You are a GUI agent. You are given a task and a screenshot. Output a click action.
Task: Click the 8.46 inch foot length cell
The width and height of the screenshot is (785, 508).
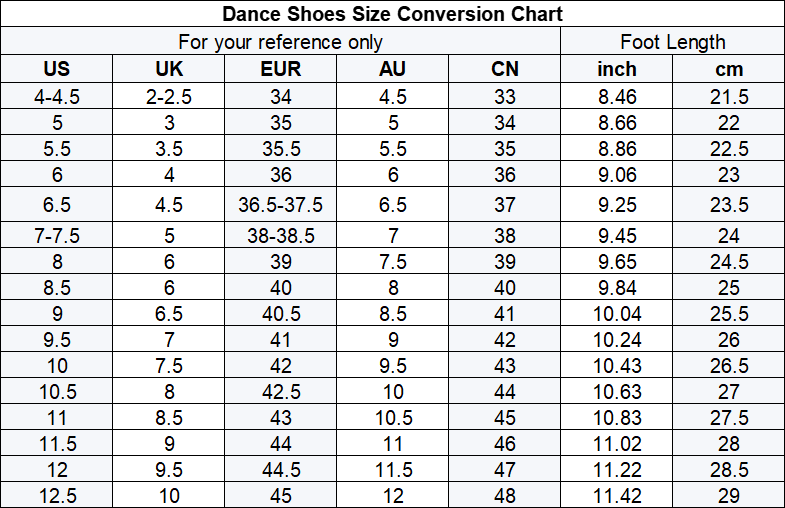617,97
